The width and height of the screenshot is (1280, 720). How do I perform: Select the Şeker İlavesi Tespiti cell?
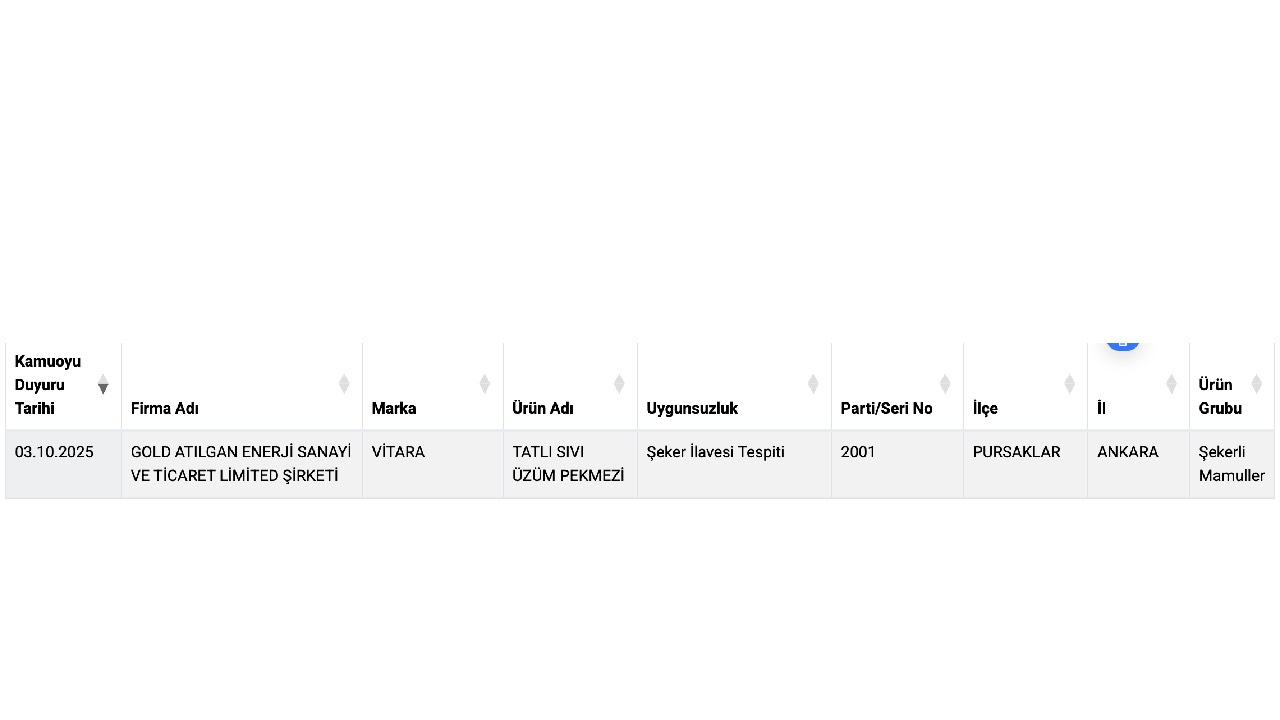pos(716,452)
